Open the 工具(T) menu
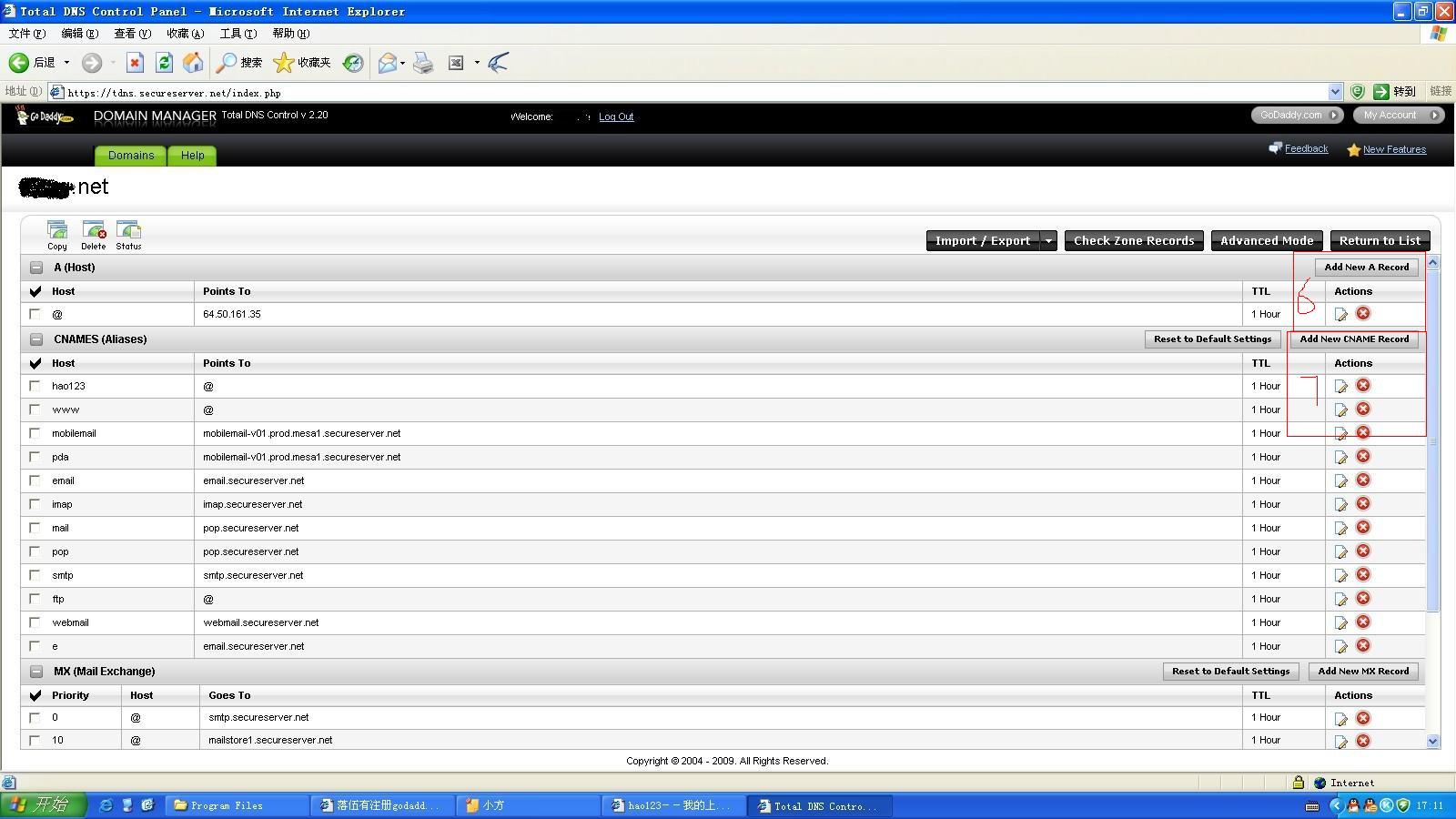 pyautogui.click(x=238, y=34)
